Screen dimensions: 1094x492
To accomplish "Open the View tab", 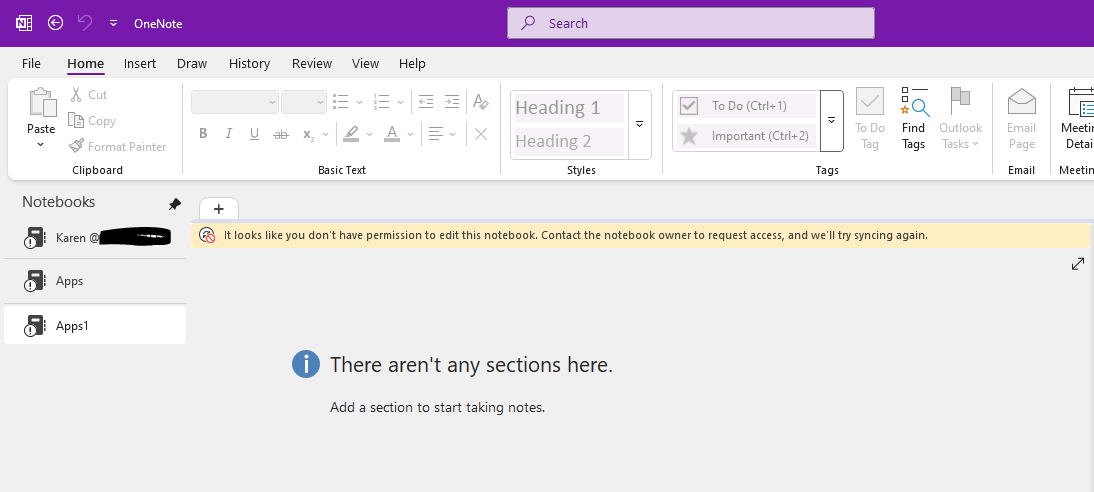I will pos(365,64).
